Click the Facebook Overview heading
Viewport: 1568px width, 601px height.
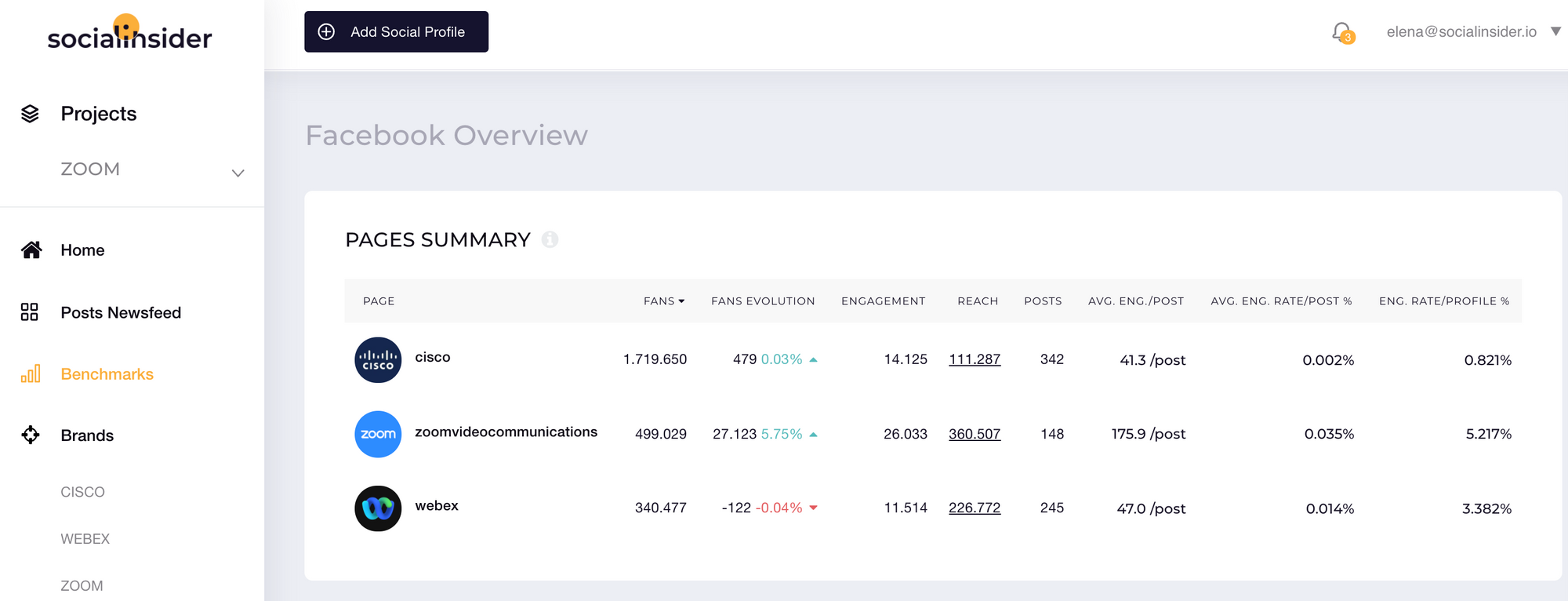[446, 136]
